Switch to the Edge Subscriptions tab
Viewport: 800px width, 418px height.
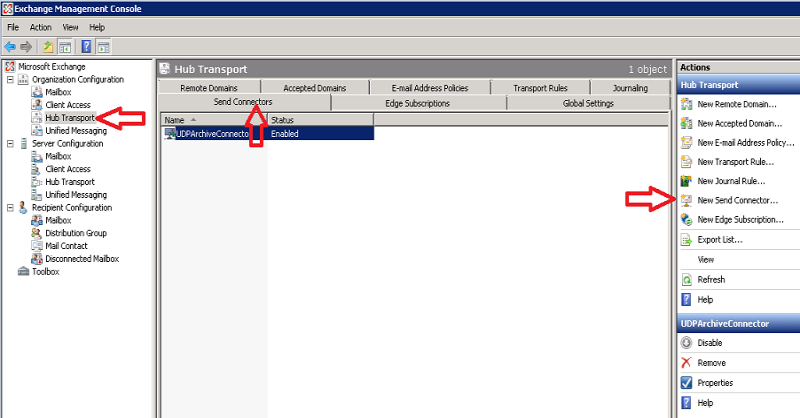[418, 103]
